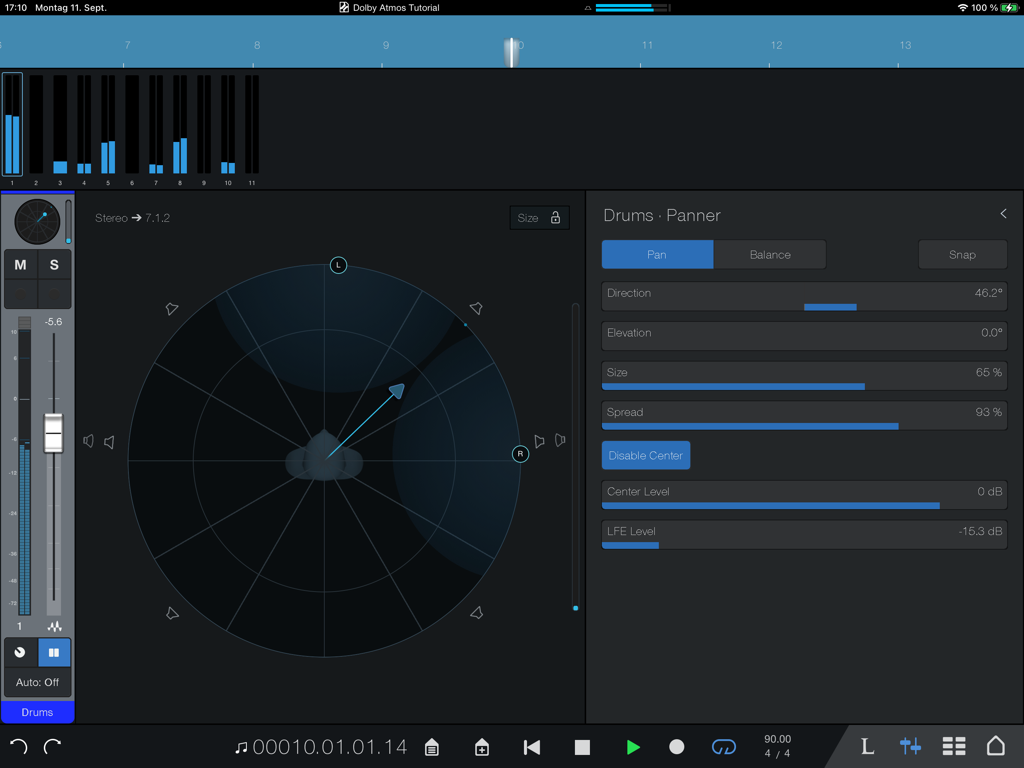Screen dimensions: 1024x768
Task: Enable Snap in the panner
Action: pyautogui.click(x=962, y=254)
